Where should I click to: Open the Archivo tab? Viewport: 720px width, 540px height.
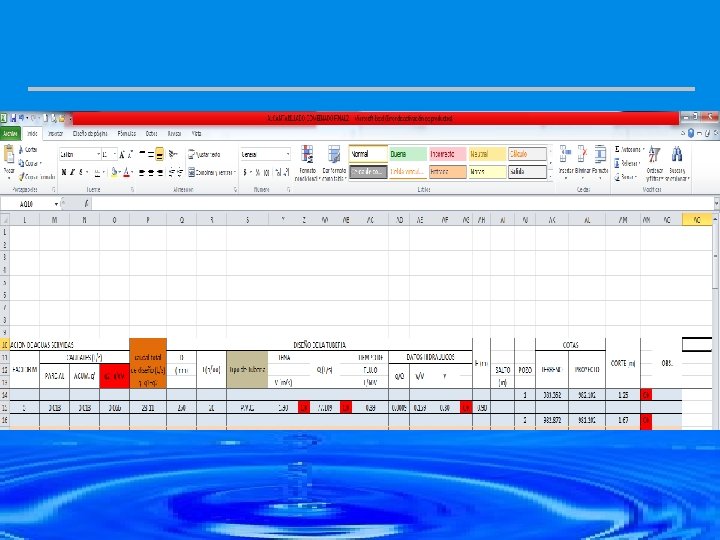point(10,134)
